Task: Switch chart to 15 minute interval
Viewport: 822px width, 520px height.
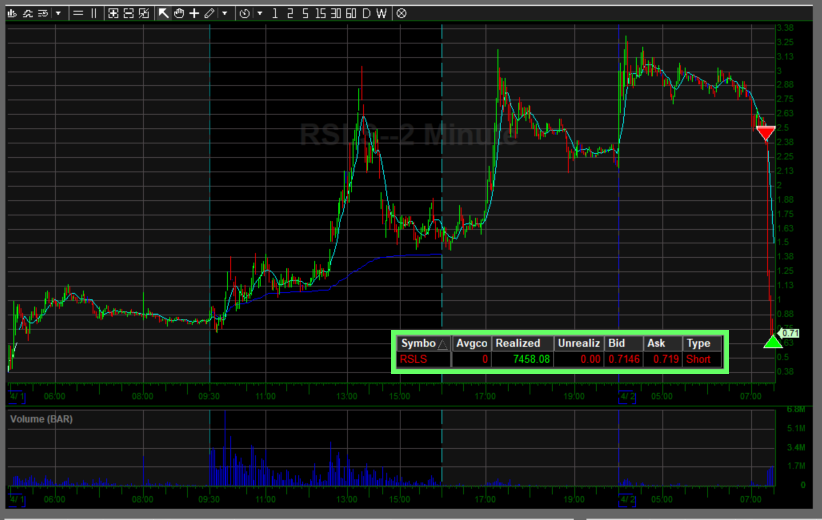Action: coord(320,13)
